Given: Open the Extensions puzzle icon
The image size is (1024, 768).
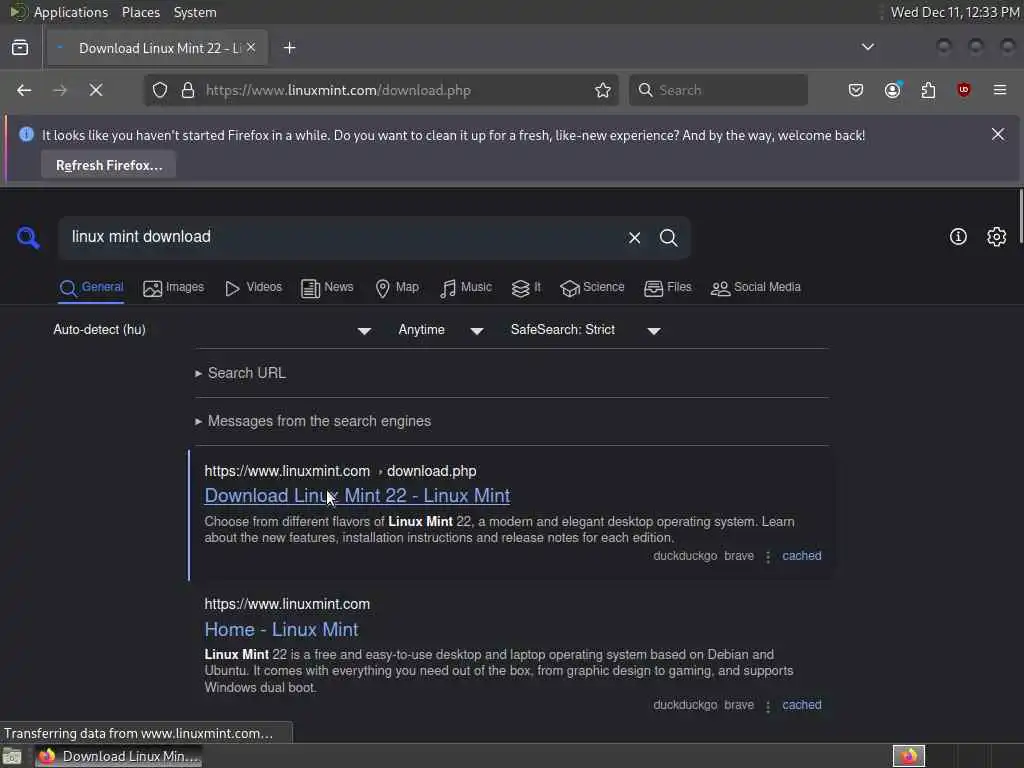Looking at the screenshot, I should click(928, 90).
